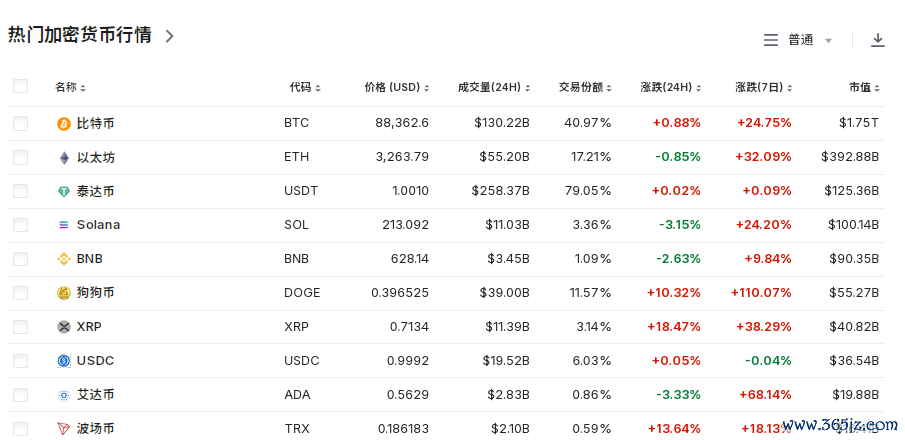
Task: Click XRP 24H change +18.47%
Action: pos(674,327)
